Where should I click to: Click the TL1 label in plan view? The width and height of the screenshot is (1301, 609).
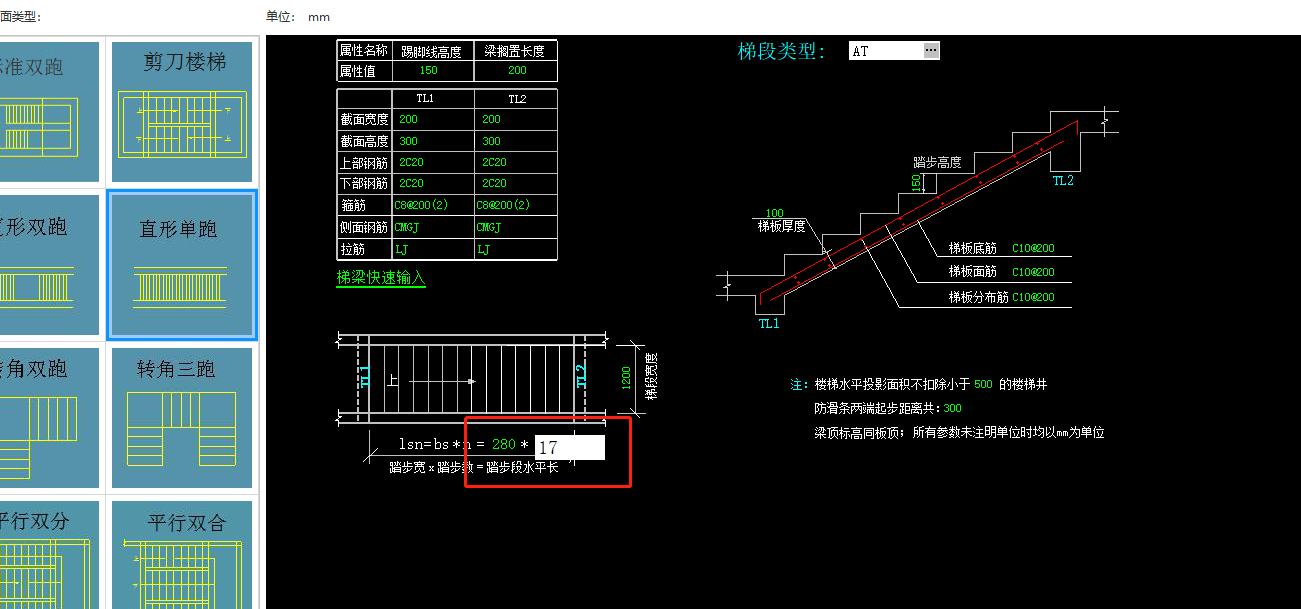pos(364,377)
